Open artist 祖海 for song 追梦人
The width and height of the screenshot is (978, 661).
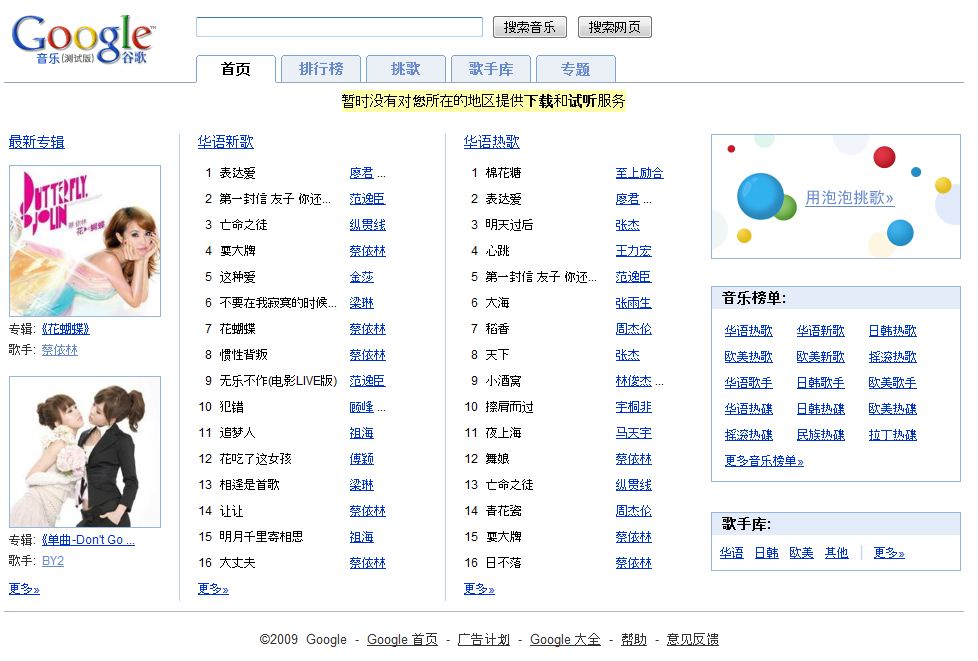[362, 433]
